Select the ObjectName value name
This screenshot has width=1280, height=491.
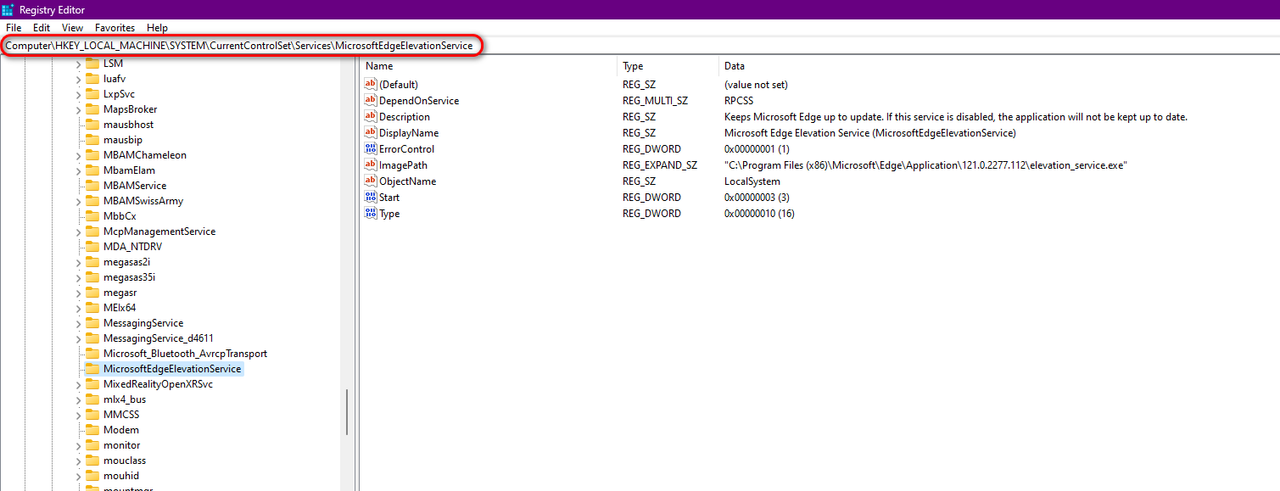click(407, 181)
